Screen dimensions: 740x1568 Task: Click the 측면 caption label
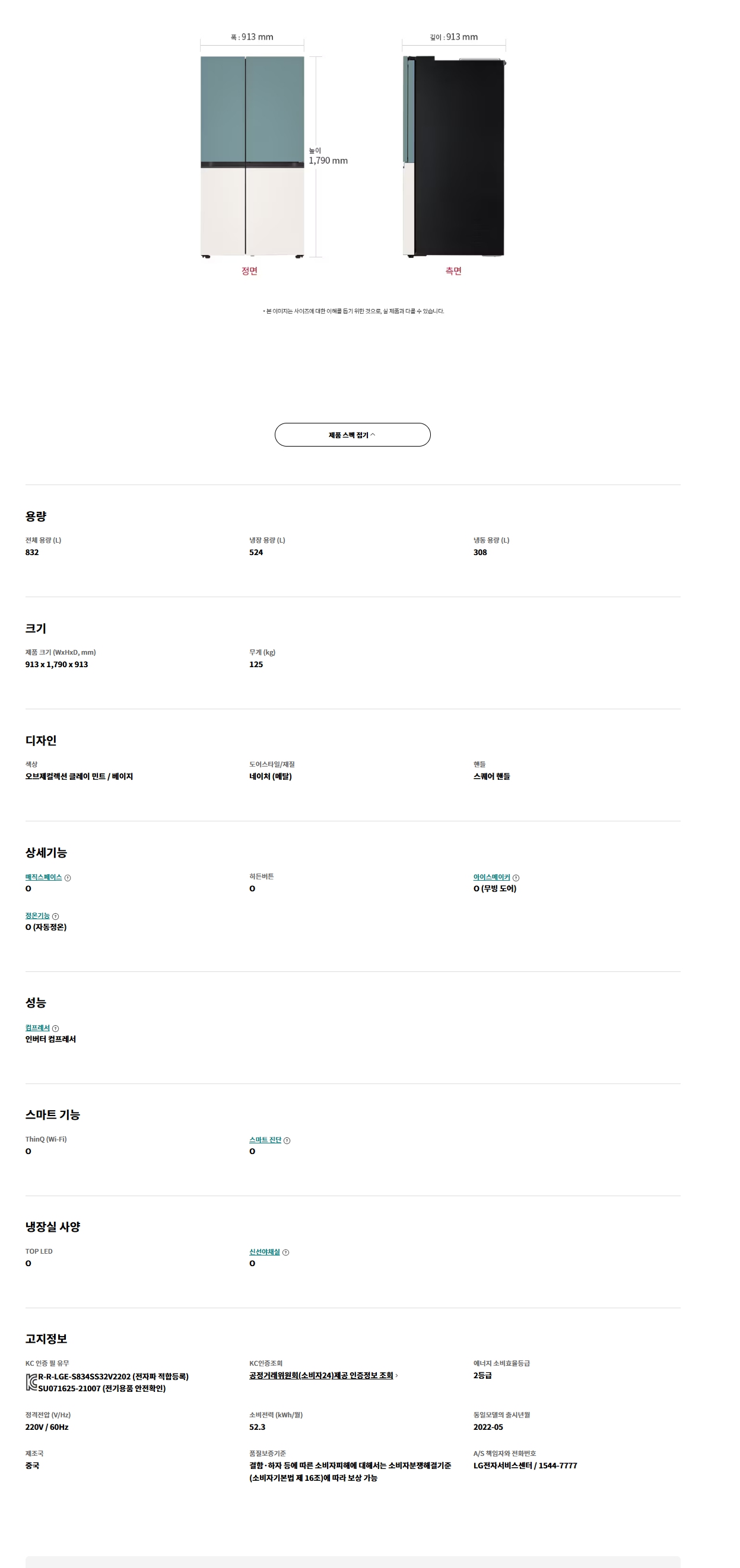453,271
